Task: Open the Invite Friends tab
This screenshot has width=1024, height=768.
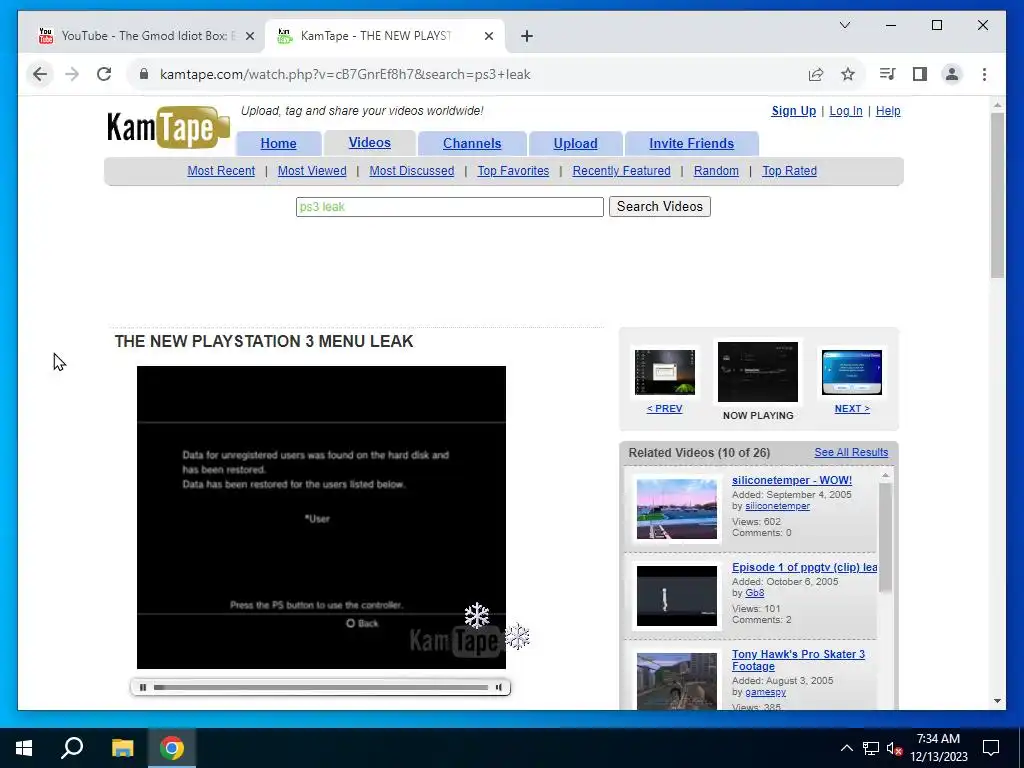Action: pos(691,144)
